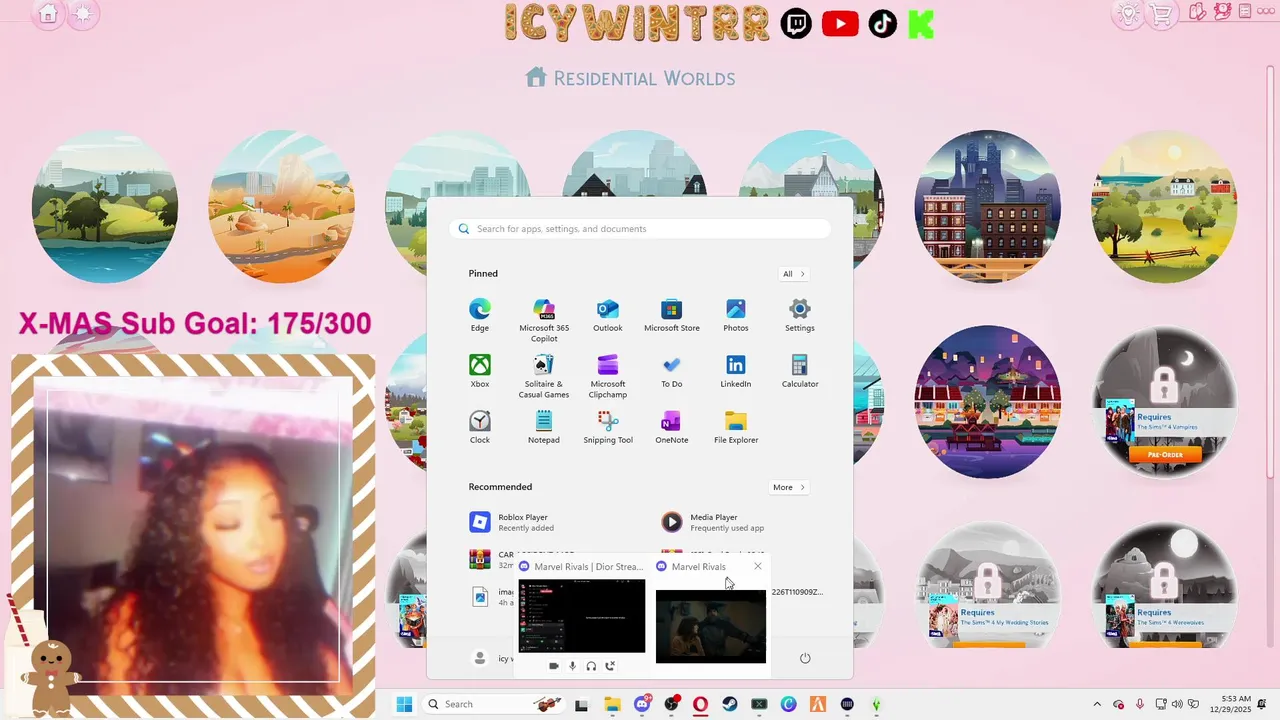Open the icy user account menu
This screenshot has width=1280, height=720.
492,658
